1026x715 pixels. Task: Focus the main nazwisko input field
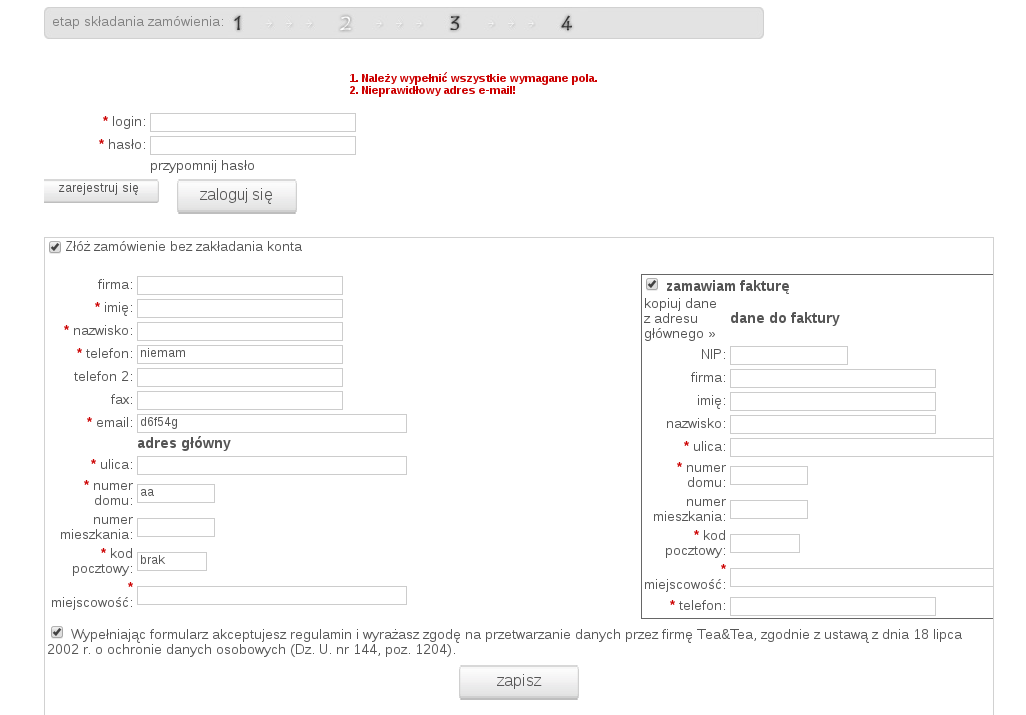(x=239, y=331)
